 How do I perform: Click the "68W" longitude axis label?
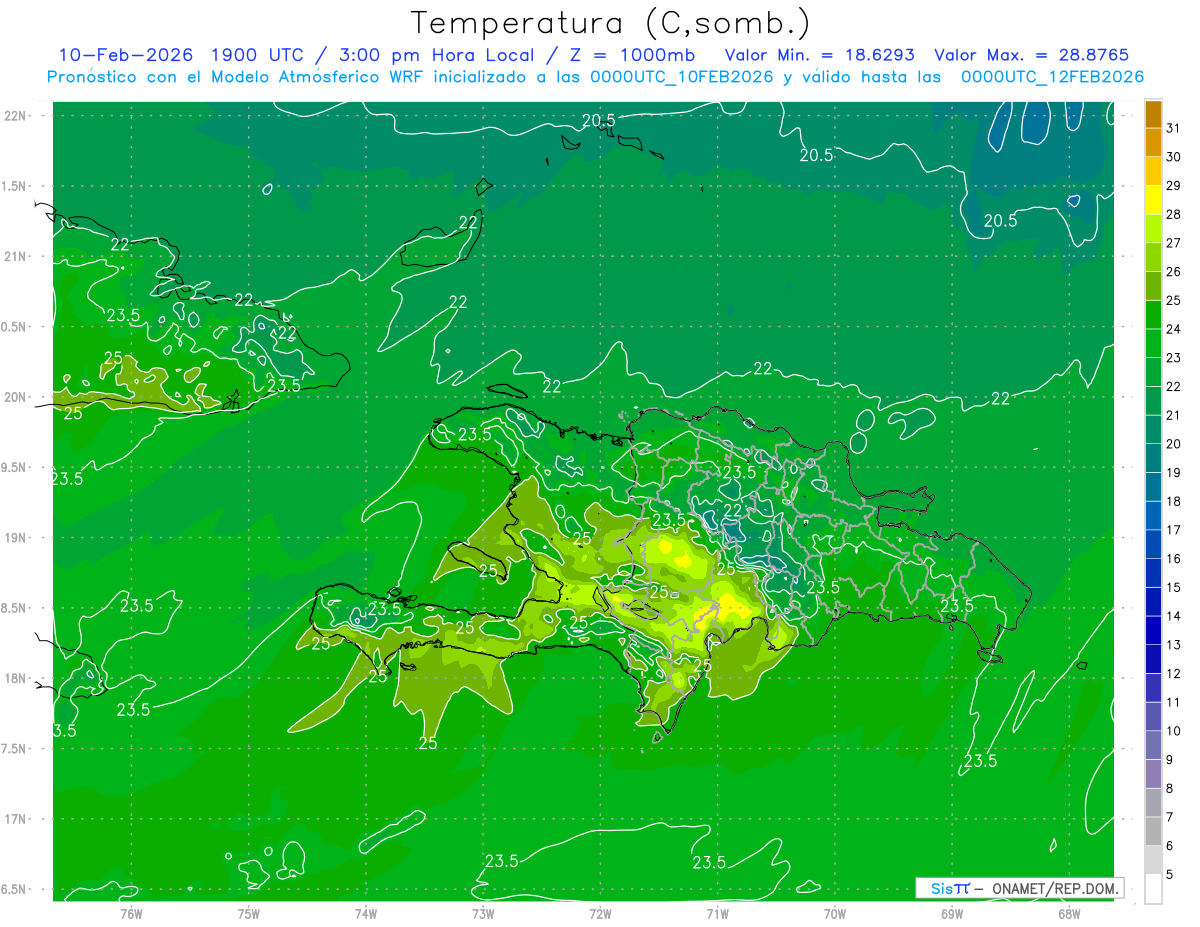(1069, 914)
